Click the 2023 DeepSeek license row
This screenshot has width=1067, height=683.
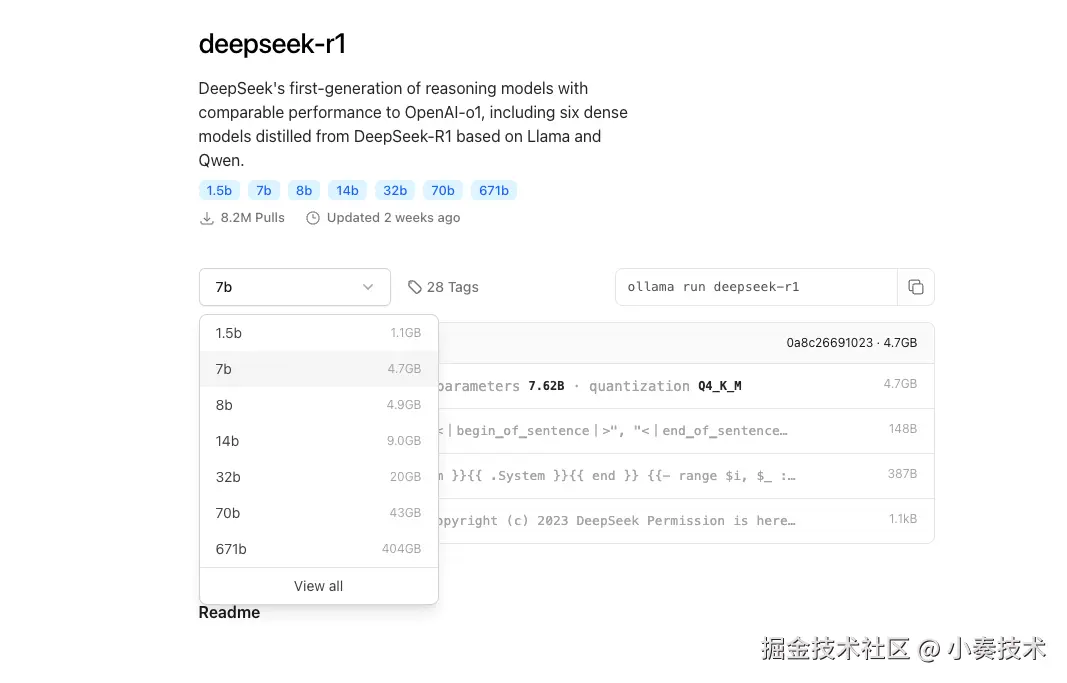pos(686,520)
